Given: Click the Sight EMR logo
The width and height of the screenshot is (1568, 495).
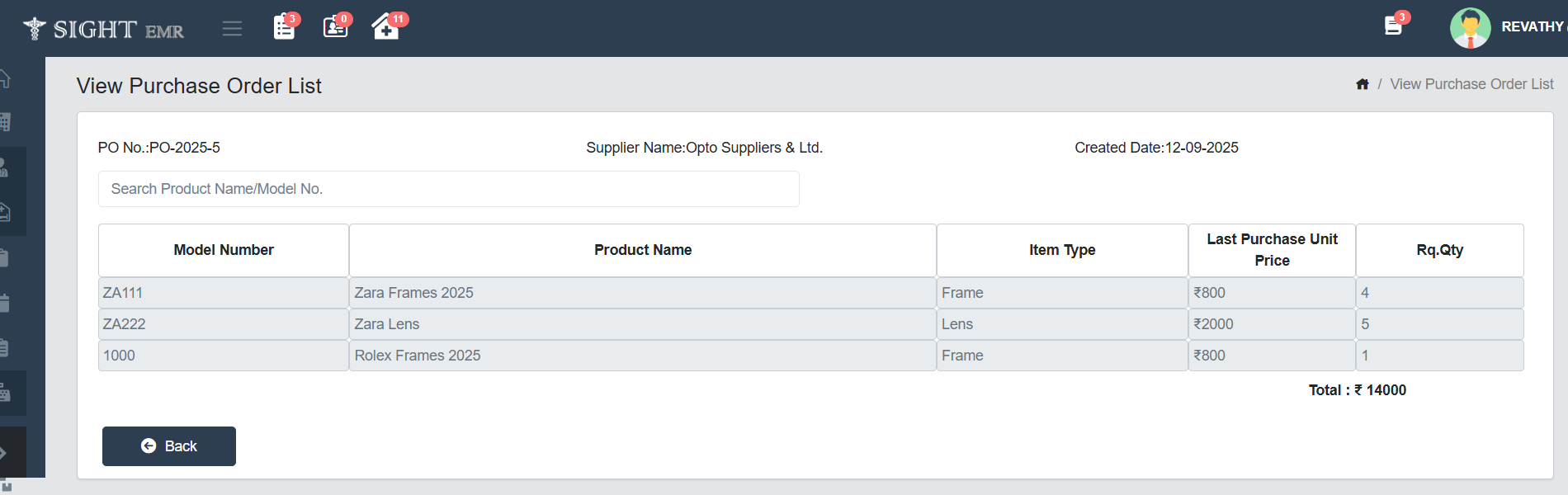Looking at the screenshot, I should pos(104,29).
